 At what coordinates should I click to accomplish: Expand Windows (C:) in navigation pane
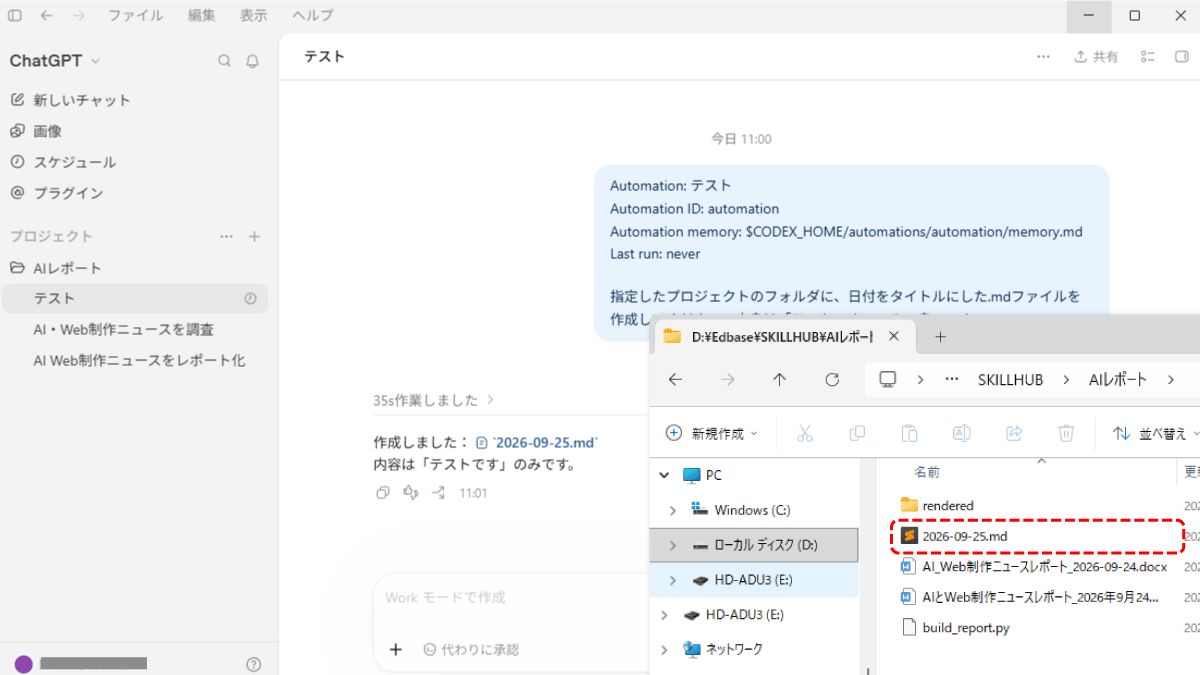pyautogui.click(x=673, y=511)
